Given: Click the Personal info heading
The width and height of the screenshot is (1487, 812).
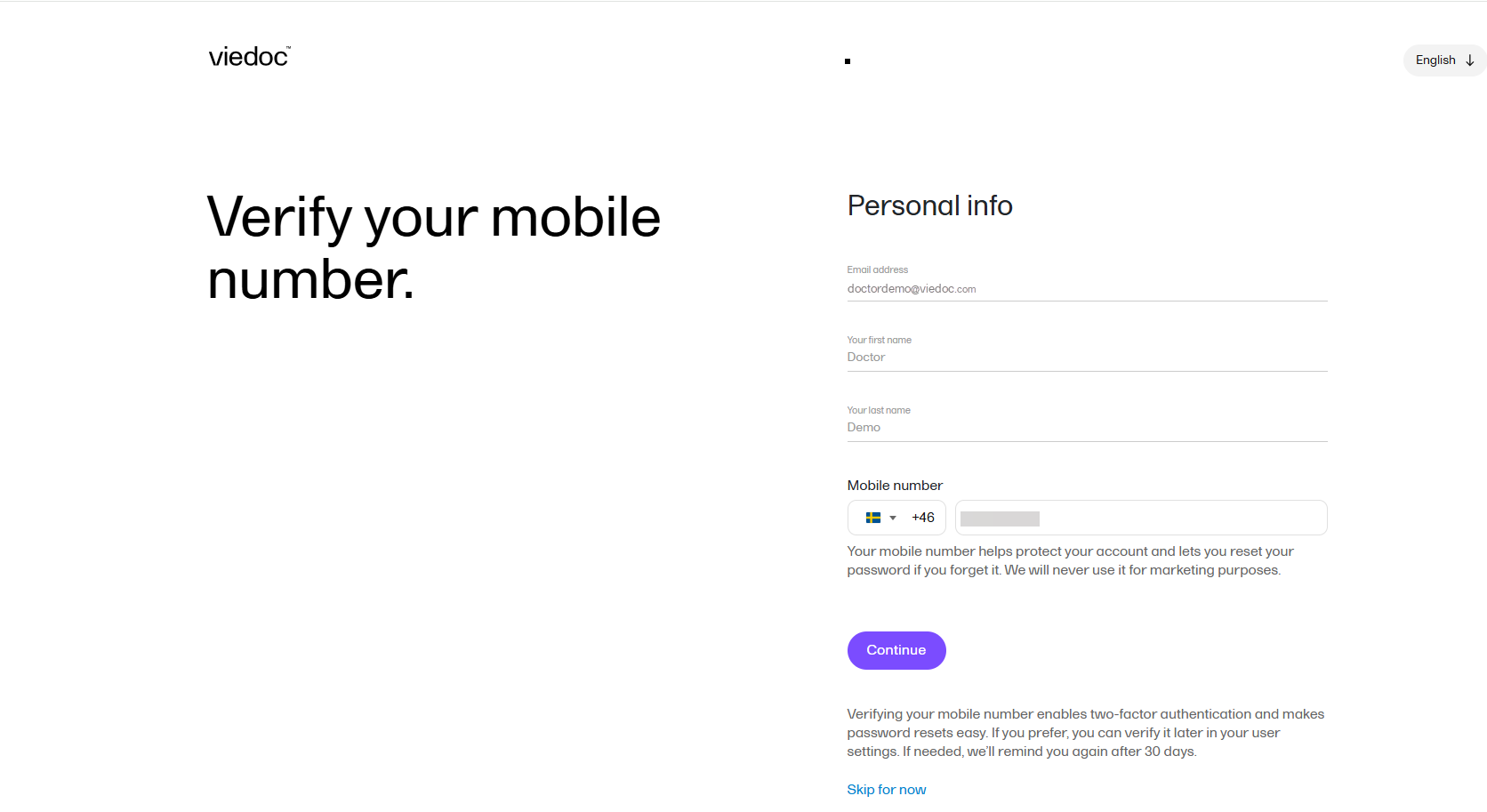Looking at the screenshot, I should (x=929, y=205).
